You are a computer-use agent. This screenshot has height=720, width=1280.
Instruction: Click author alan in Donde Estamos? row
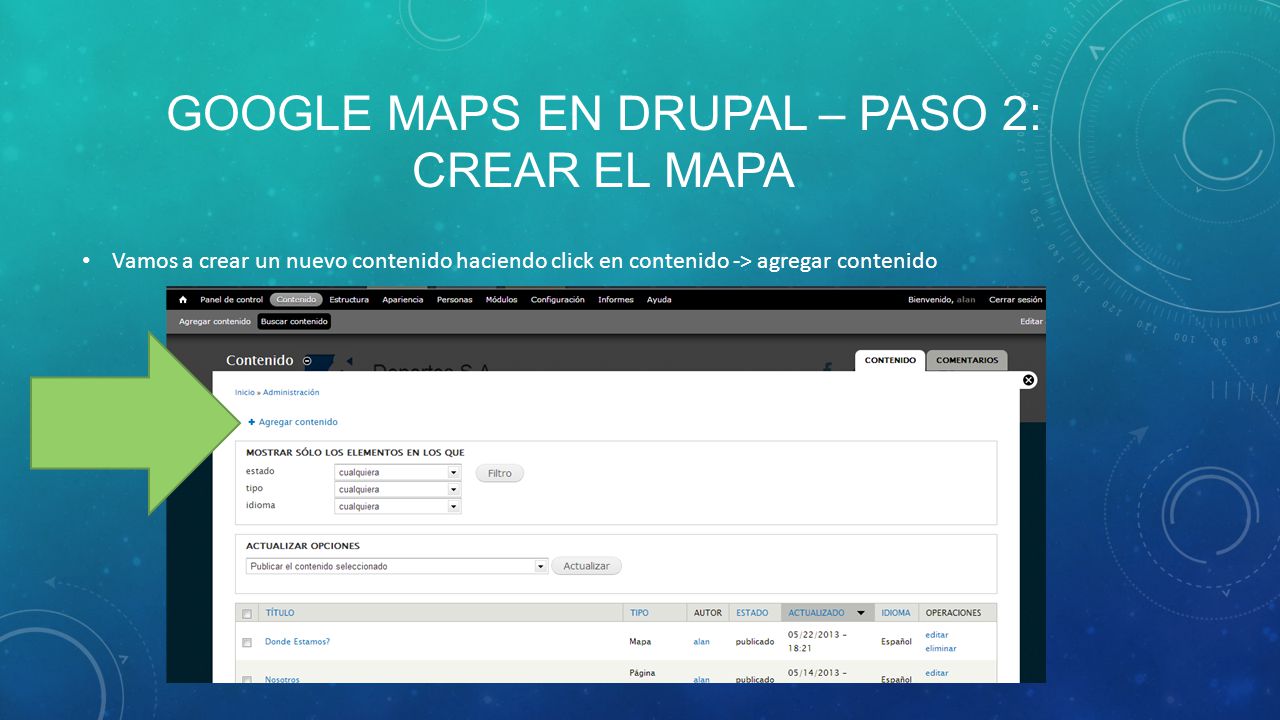pos(701,642)
